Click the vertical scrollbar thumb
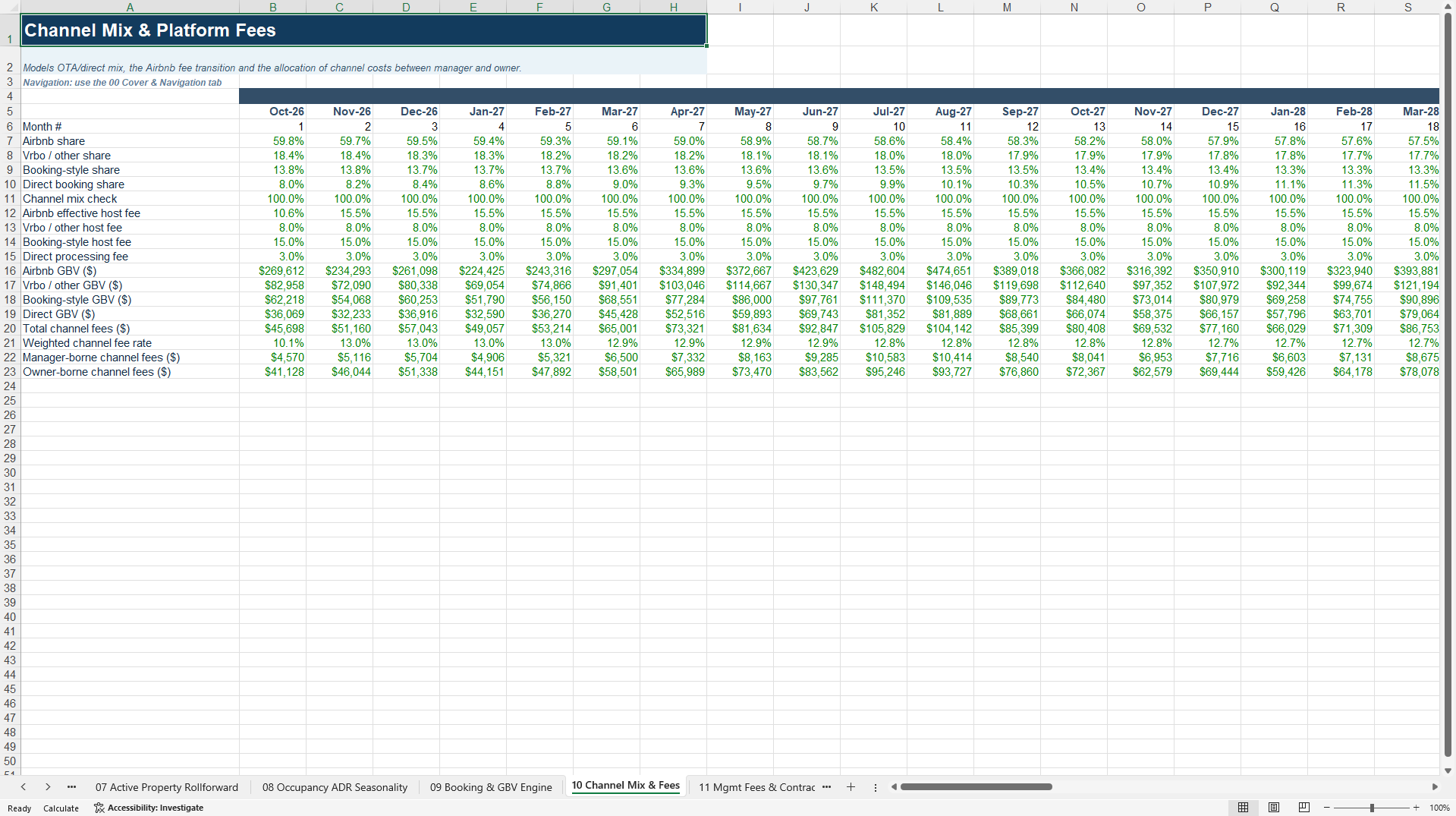The height and width of the screenshot is (816, 1456). click(1448, 383)
